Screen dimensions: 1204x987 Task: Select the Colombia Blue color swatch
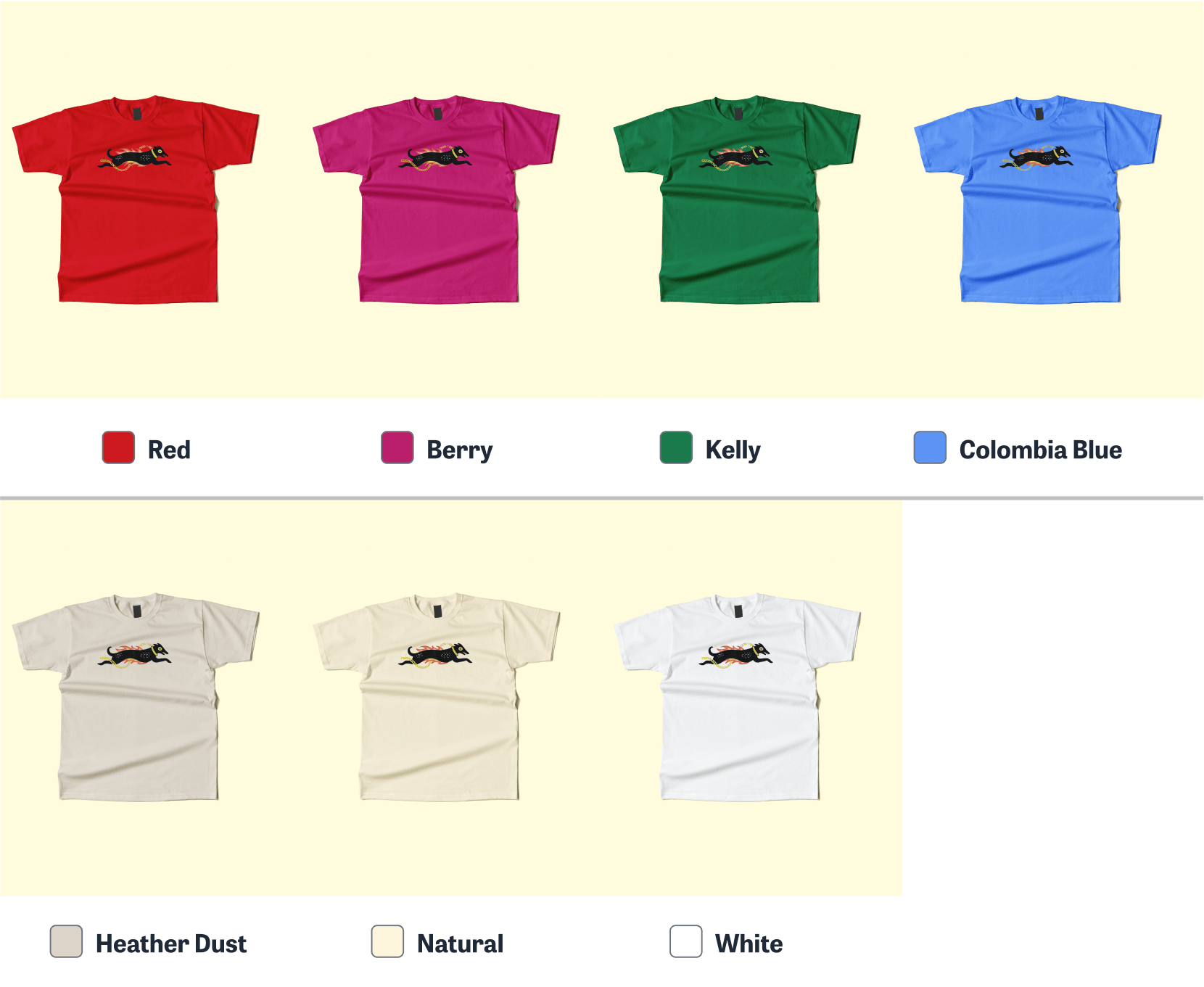(x=930, y=447)
